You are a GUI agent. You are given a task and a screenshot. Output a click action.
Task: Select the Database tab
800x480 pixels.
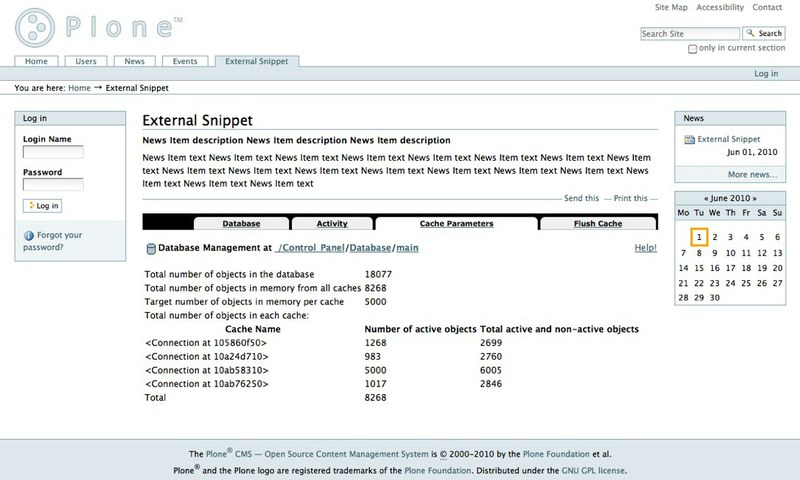coord(241,224)
